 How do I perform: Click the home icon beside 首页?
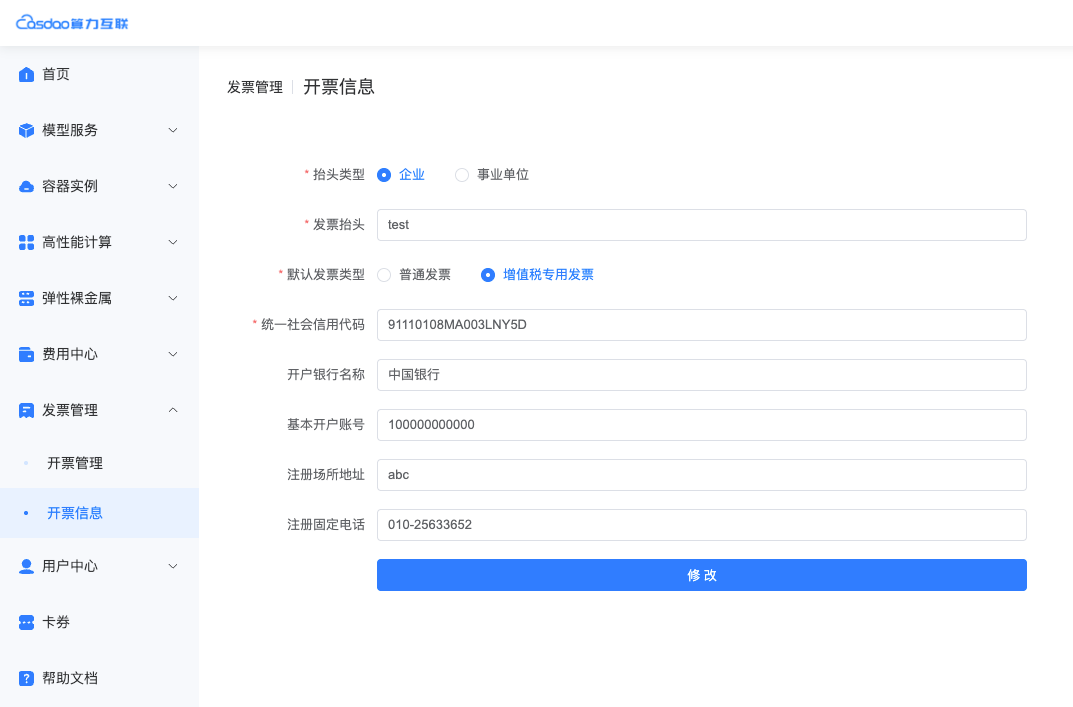[x=26, y=74]
